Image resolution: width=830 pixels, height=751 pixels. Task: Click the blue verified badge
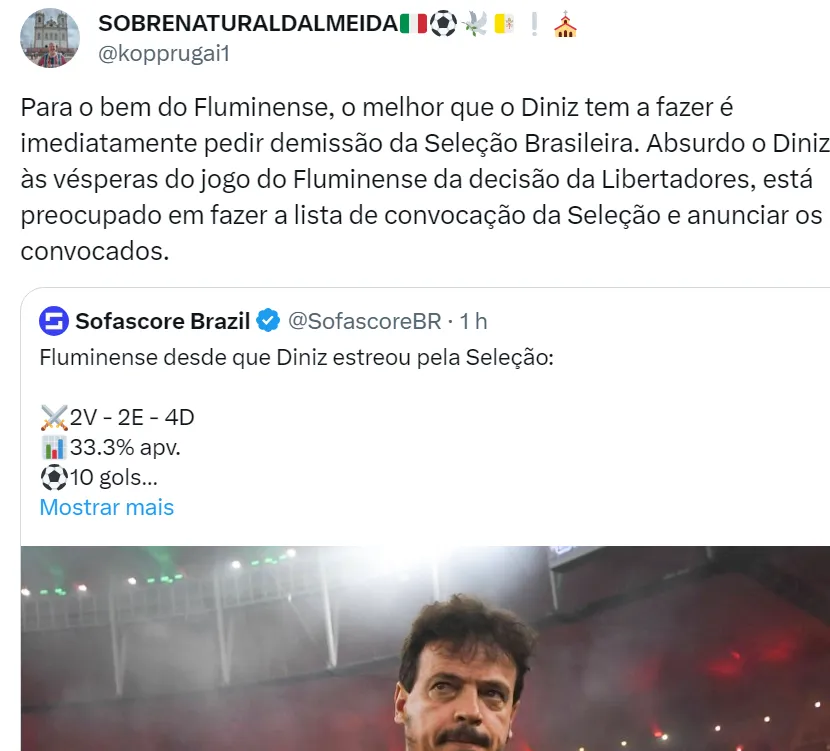click(x=268, y=321)
